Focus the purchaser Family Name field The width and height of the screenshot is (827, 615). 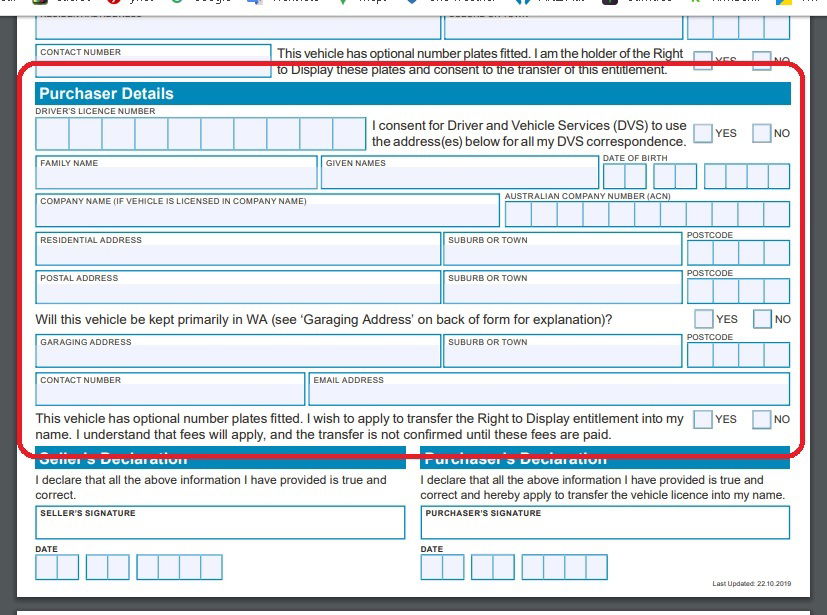coord(176,172)
